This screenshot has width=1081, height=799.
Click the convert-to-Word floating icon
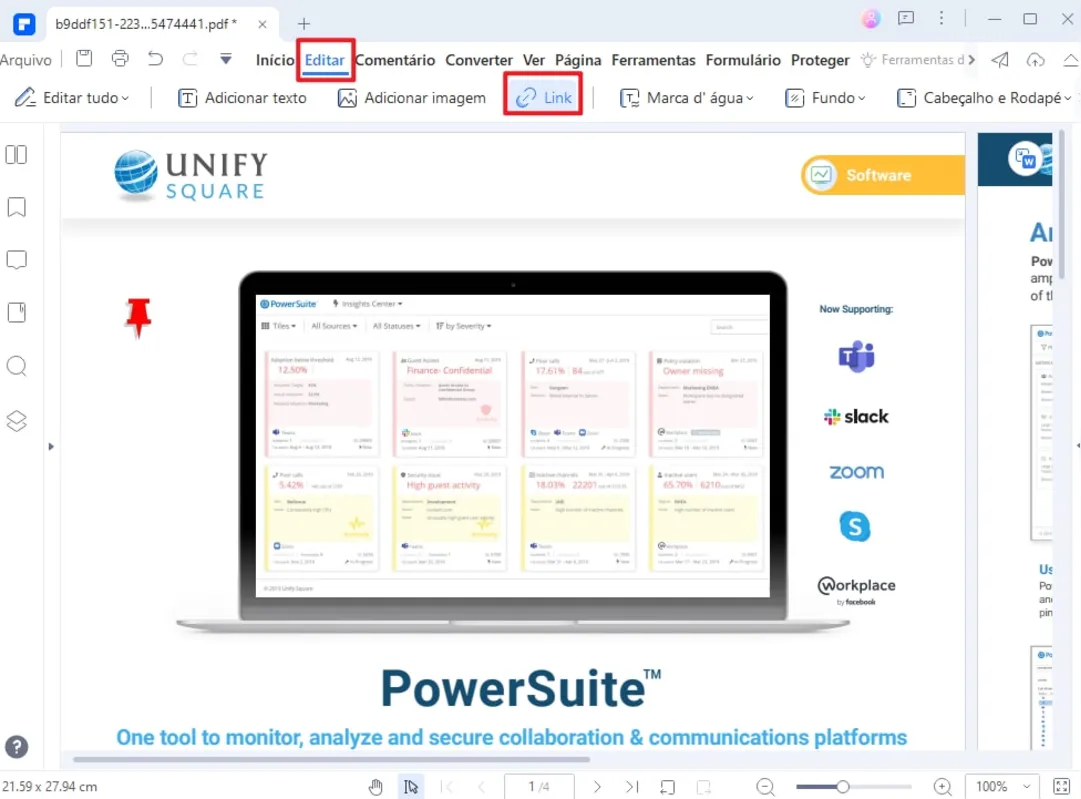[x=1024, y=160]
